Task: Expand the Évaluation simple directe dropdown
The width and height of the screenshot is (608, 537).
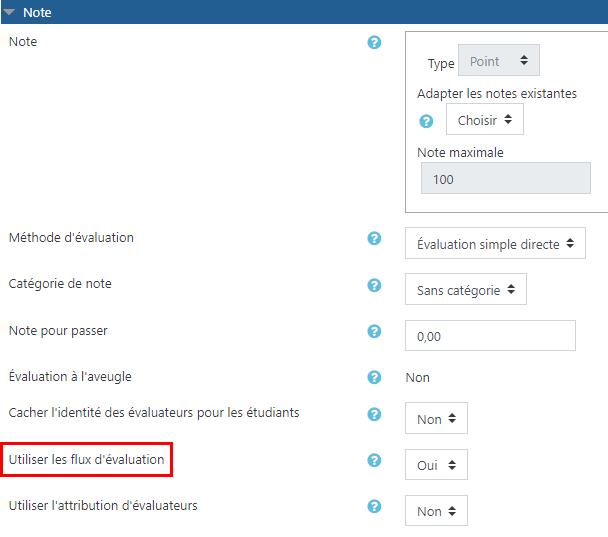Action: [495, 244]
